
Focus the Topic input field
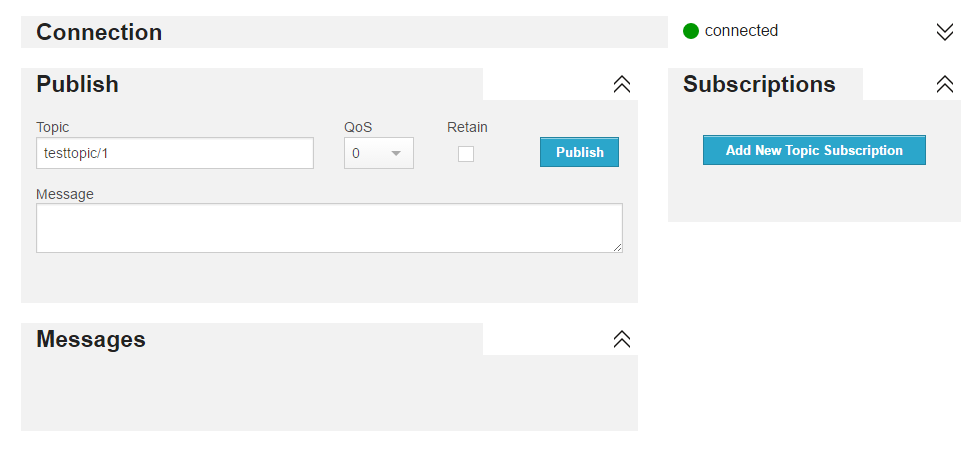(x=175, y=153)
